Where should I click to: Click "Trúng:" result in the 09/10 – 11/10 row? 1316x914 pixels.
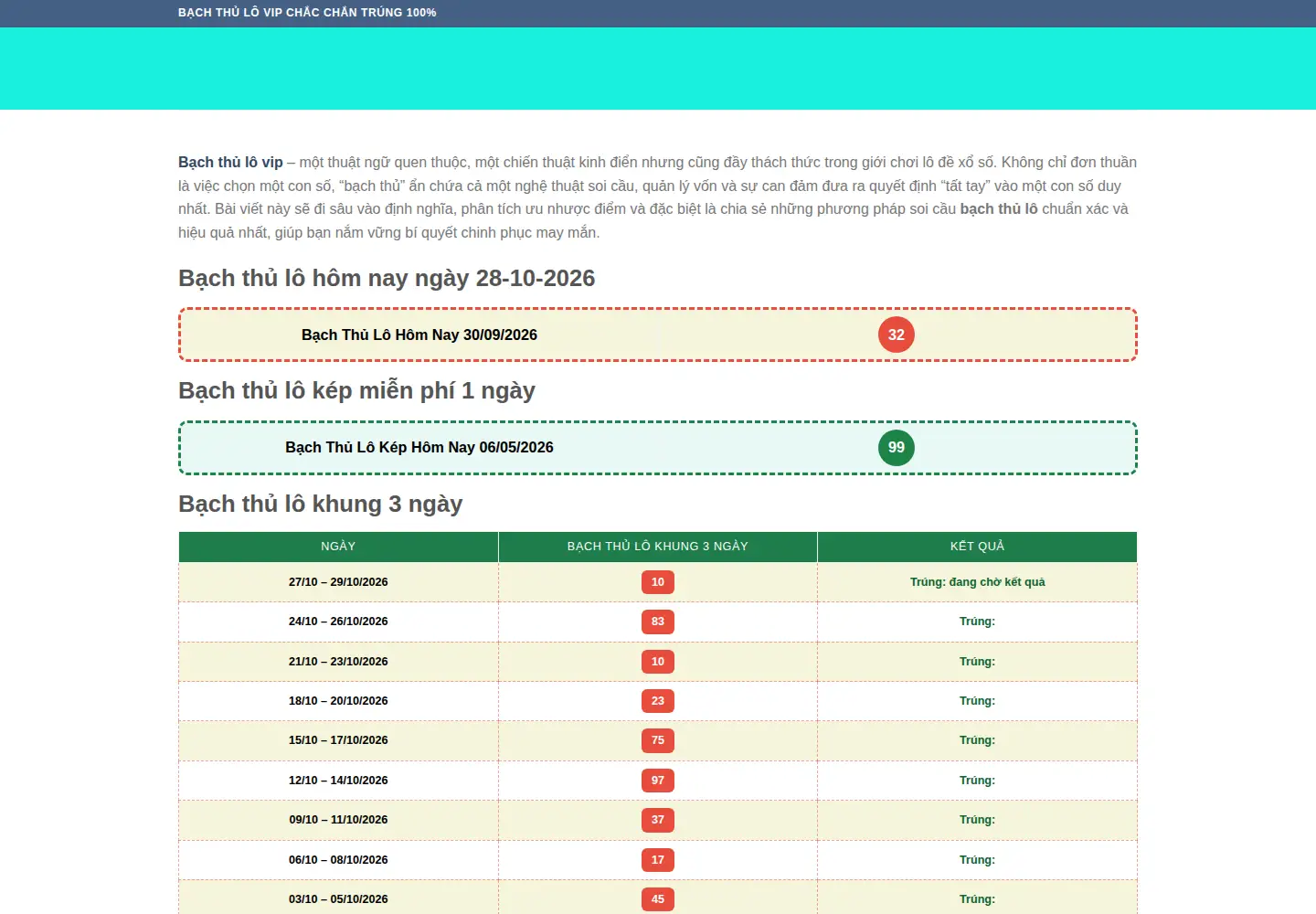pos(978,820)
